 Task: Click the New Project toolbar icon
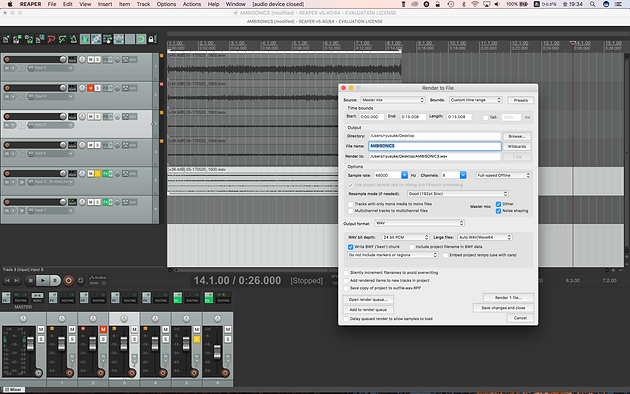[6, 39]
